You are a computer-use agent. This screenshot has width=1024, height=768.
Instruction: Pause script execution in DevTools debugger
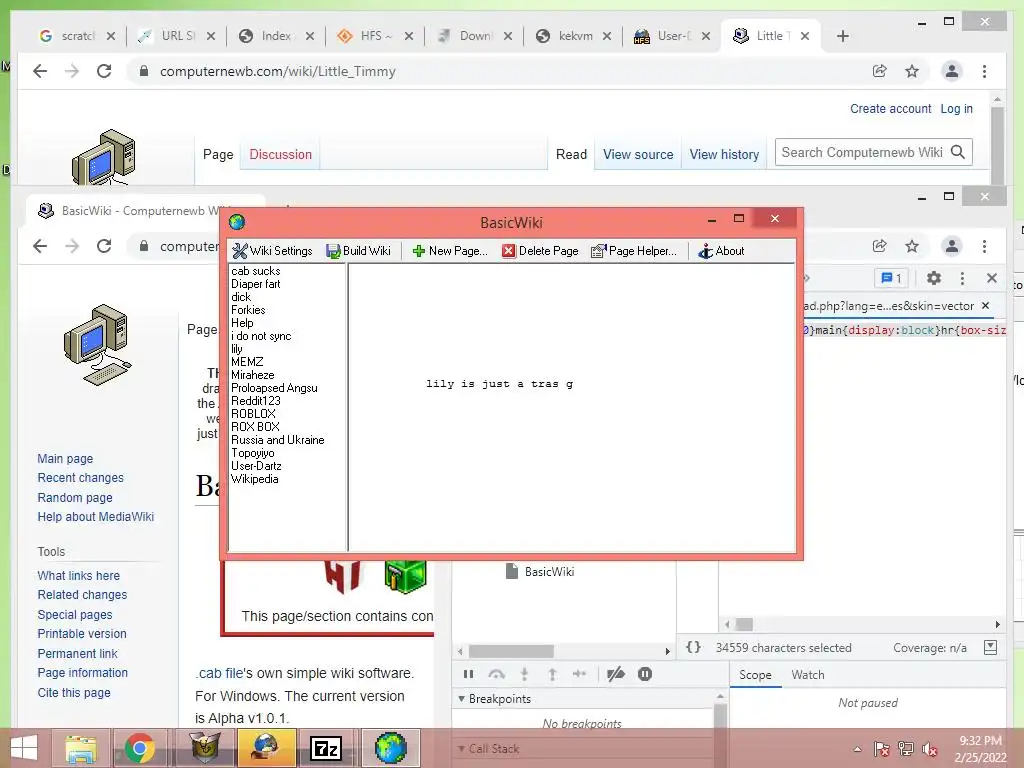click(468, 674)
